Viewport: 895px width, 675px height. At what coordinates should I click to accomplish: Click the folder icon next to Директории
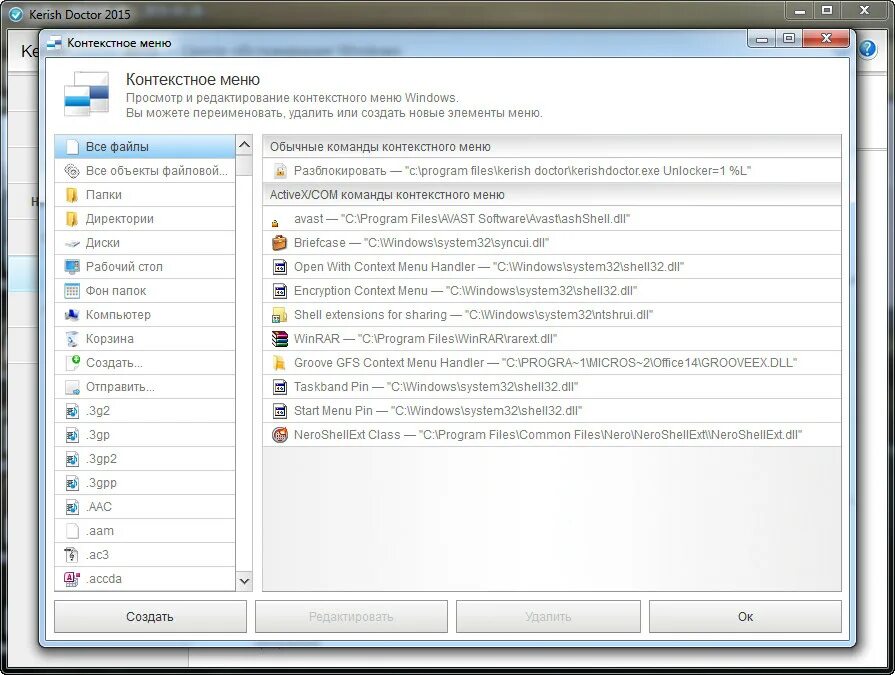click(72, 219)
